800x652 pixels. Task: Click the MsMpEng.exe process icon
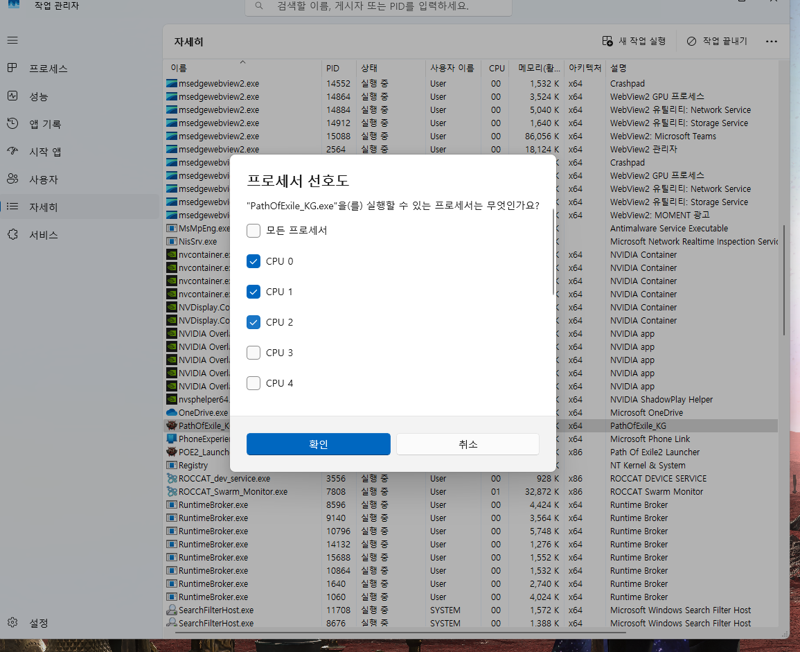(171, 228)
